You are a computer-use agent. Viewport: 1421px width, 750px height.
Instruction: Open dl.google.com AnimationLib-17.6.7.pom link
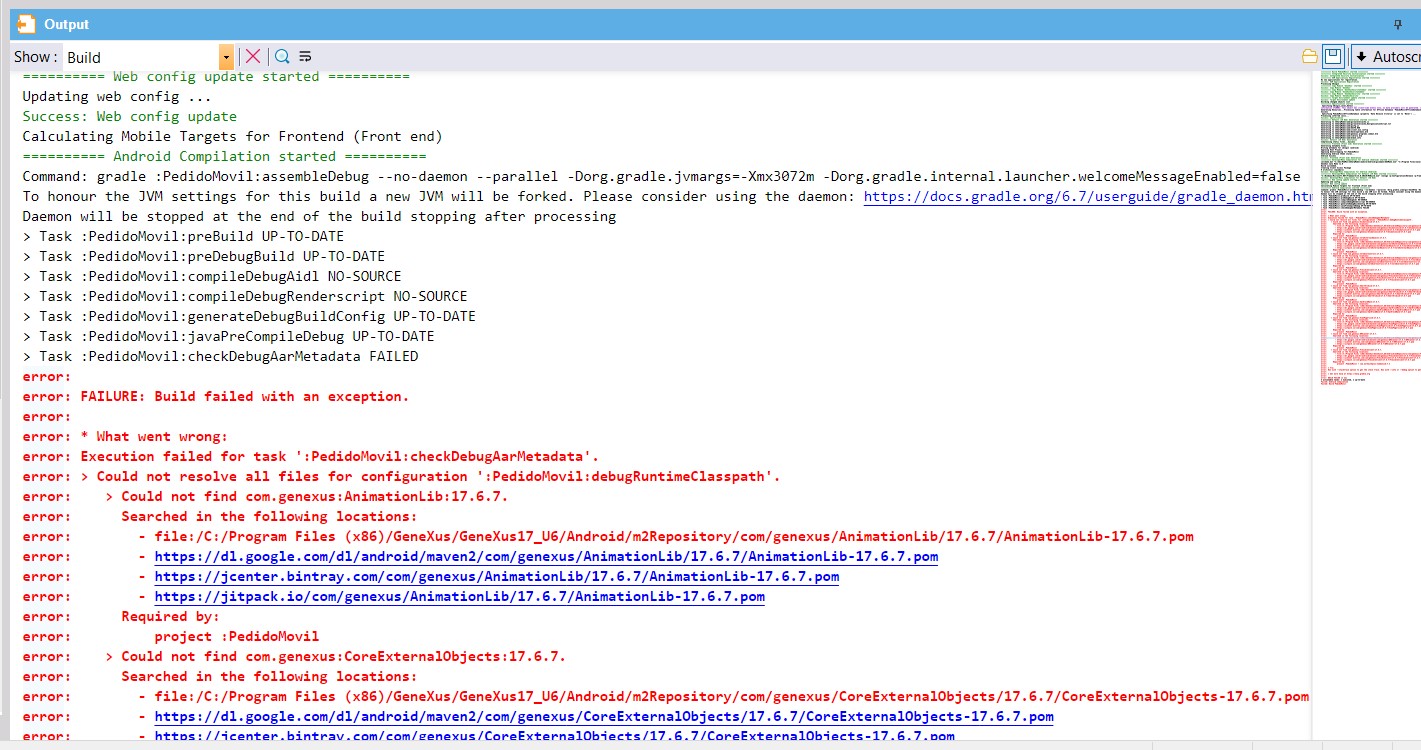(546, 556)
